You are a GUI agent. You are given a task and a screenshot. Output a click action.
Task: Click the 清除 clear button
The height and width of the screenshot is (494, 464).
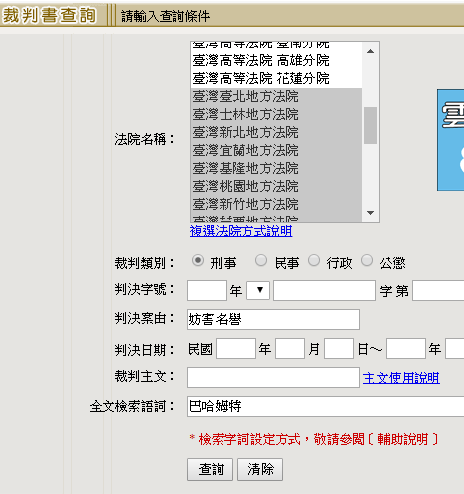(260, 469)
